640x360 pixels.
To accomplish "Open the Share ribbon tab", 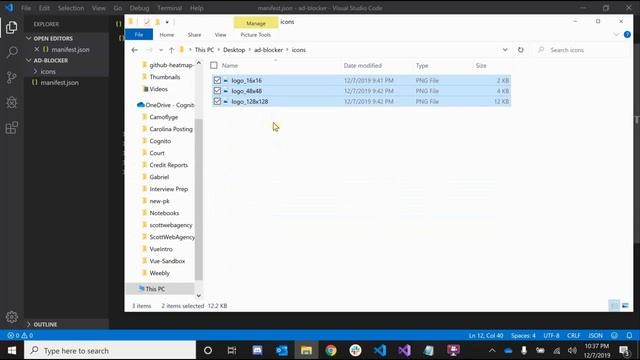I will click(x=194, y=35).
